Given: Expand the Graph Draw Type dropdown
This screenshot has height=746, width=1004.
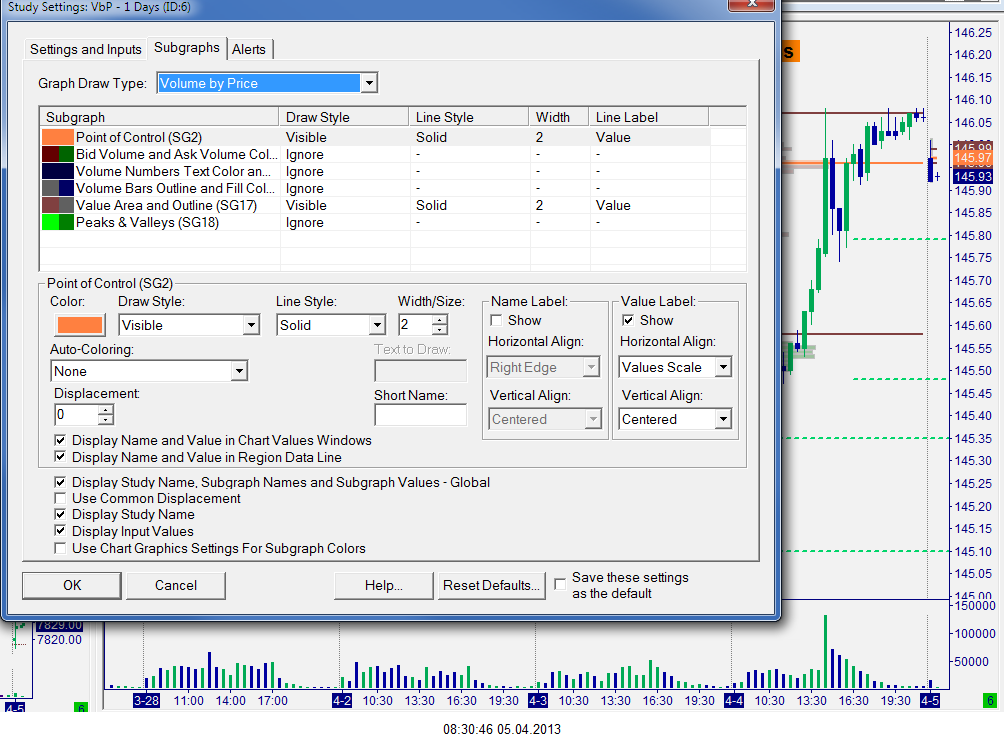Looking at the screenshot, I should click(368, 83).
